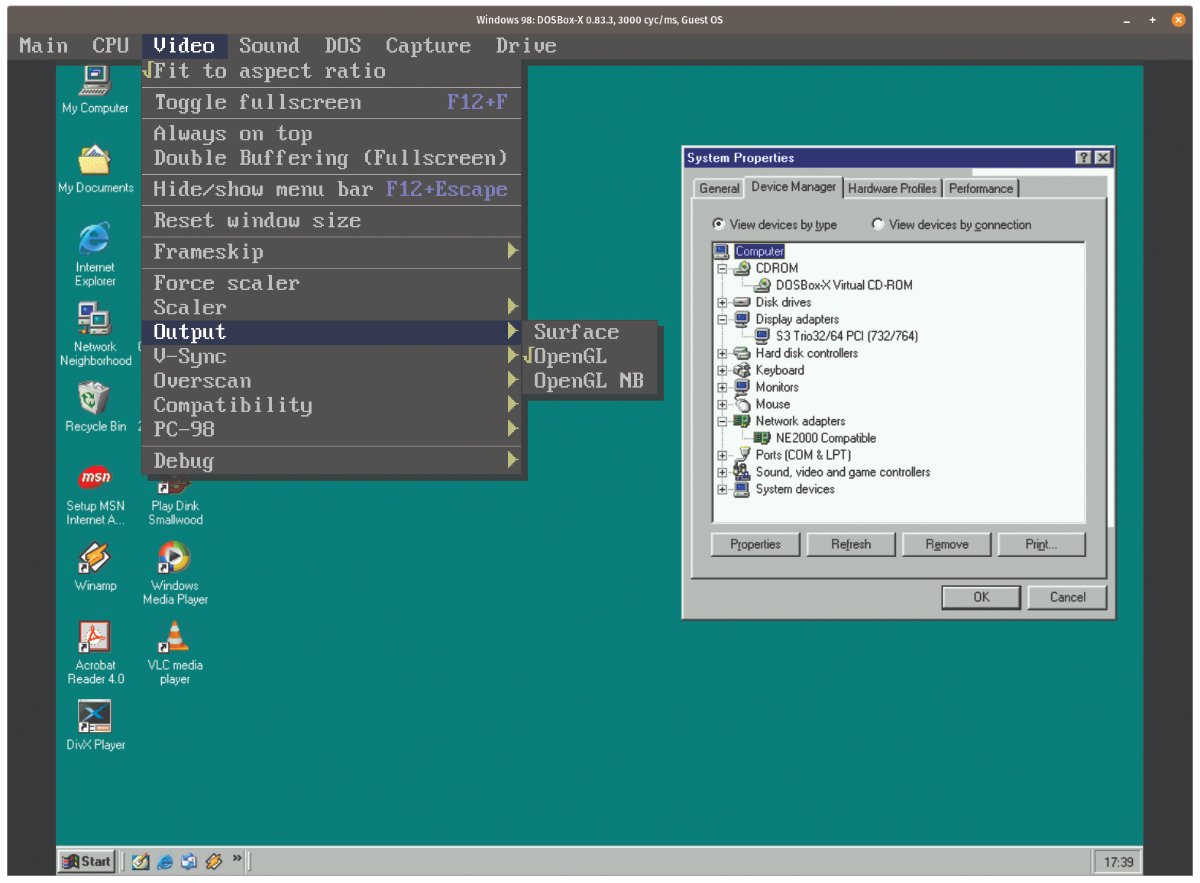Click Winamp quick launch icon on taskbar
This screenshot has width=1200, height=883.
pyautogui.click(x=213, y=861)
